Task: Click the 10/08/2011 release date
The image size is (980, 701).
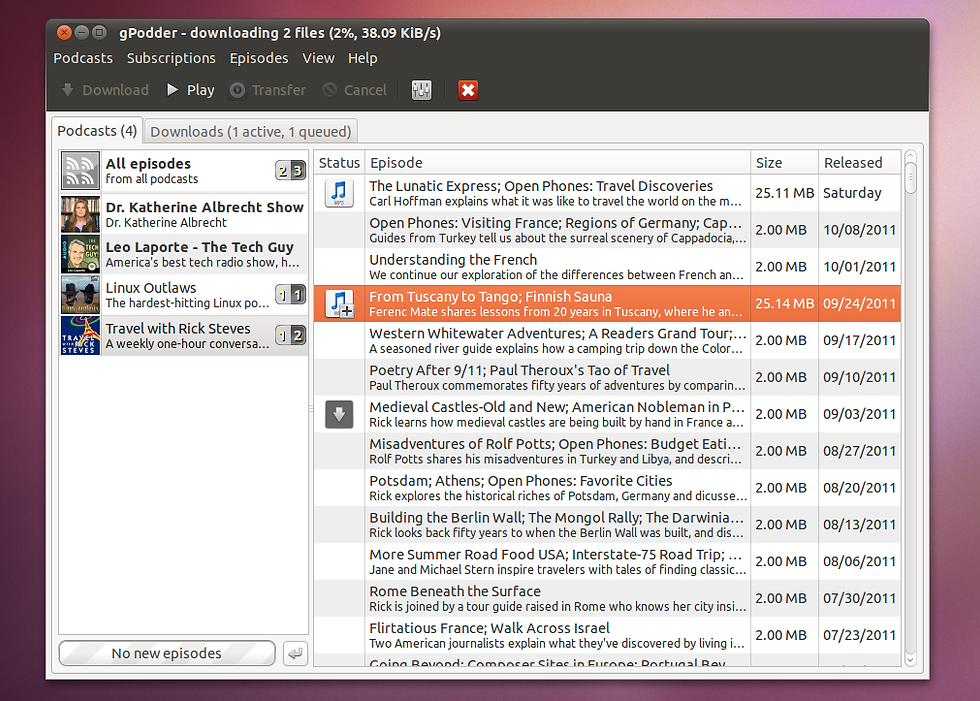Action: 859,230
